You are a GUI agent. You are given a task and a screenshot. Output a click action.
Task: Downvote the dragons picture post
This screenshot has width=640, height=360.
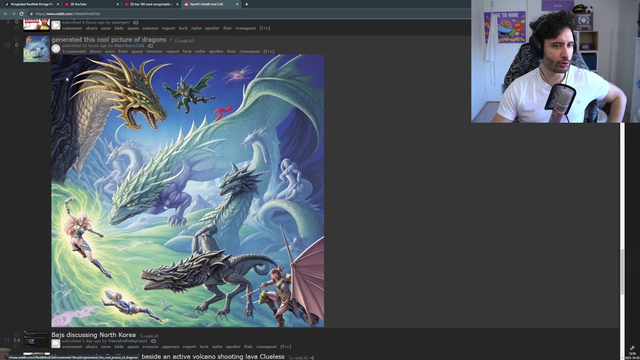point(17,51)
